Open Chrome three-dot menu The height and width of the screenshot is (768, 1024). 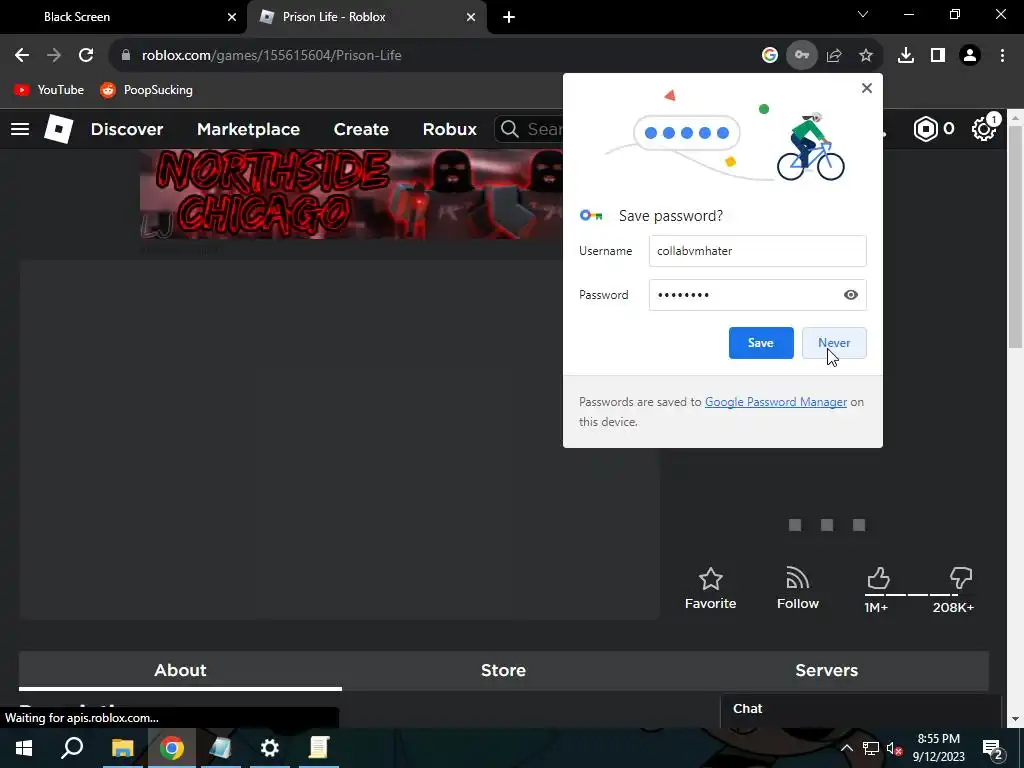click(1002, 56)
